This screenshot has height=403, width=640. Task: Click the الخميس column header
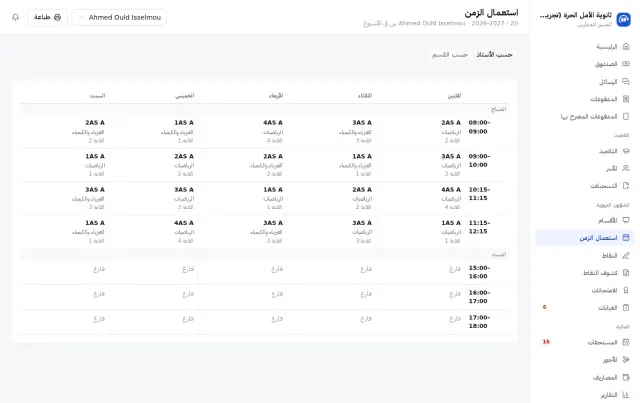(184, 96)
